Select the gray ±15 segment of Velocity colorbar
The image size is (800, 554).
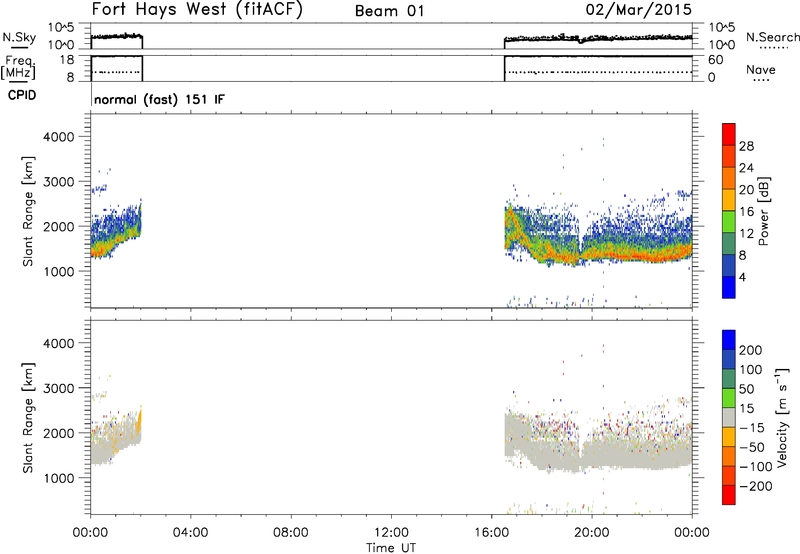point(729,417)
